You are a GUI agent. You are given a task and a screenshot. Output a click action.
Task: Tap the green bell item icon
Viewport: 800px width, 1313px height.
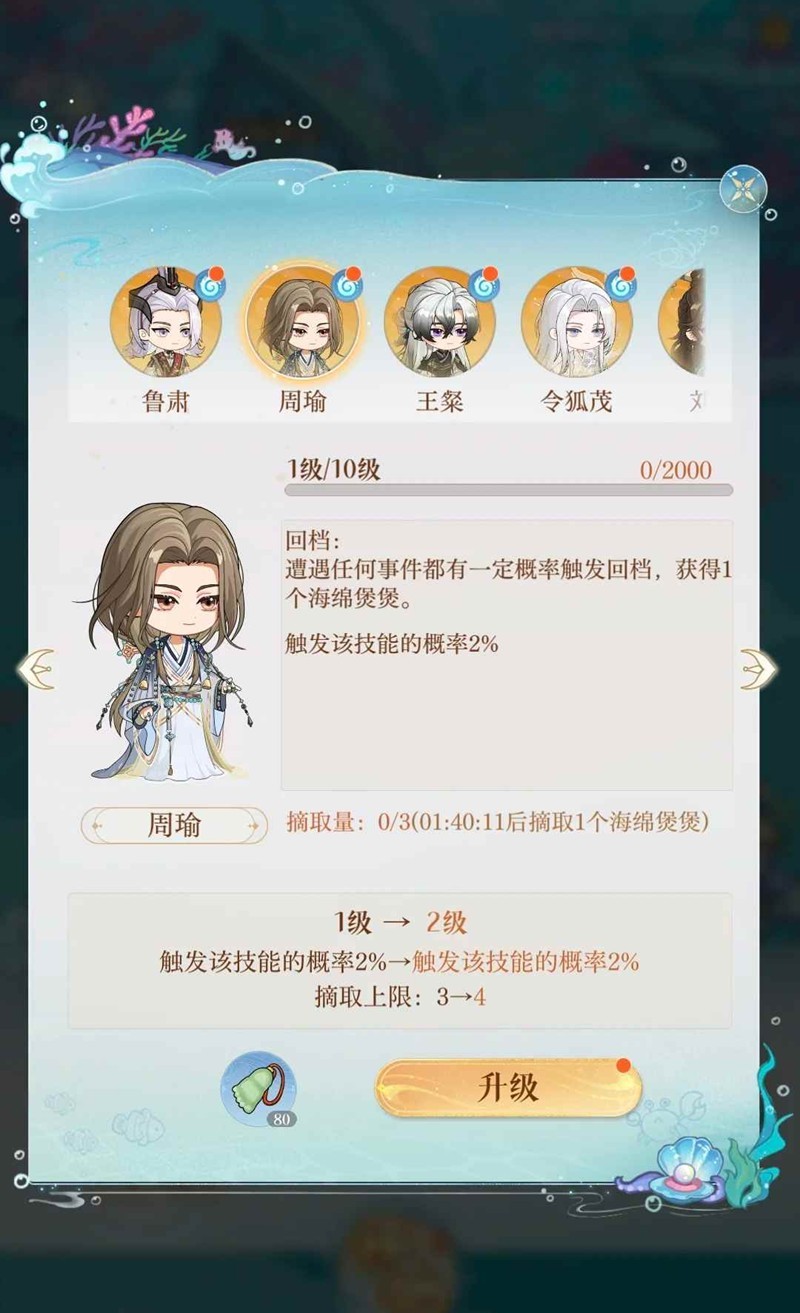pyautogui.click(x=258, y=1088)
